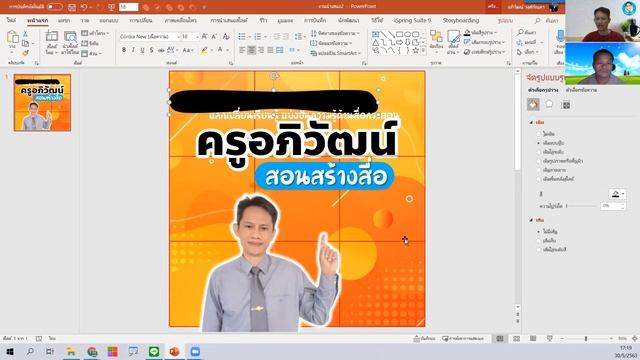This screenshot has width=640, height=360.
Task: Select the Solid line radio option
Action: (538, 240)
